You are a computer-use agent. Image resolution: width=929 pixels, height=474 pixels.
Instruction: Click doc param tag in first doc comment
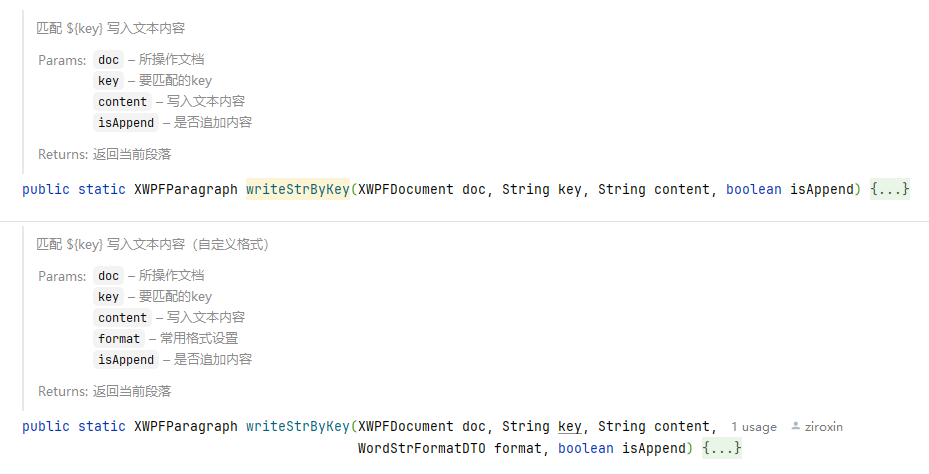(x=108, y=59)
